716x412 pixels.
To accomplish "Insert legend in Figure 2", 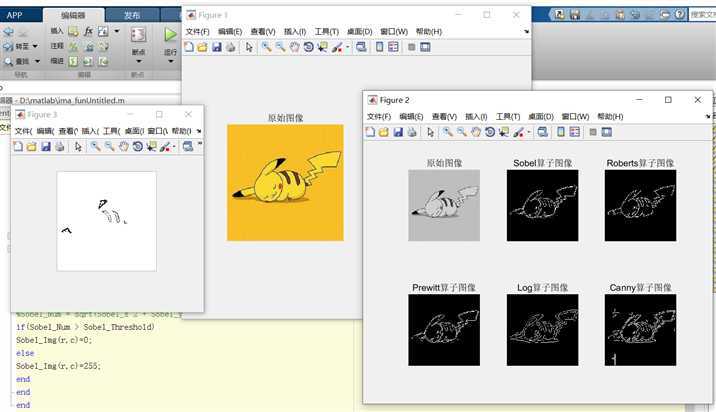I will click(574, 132).
